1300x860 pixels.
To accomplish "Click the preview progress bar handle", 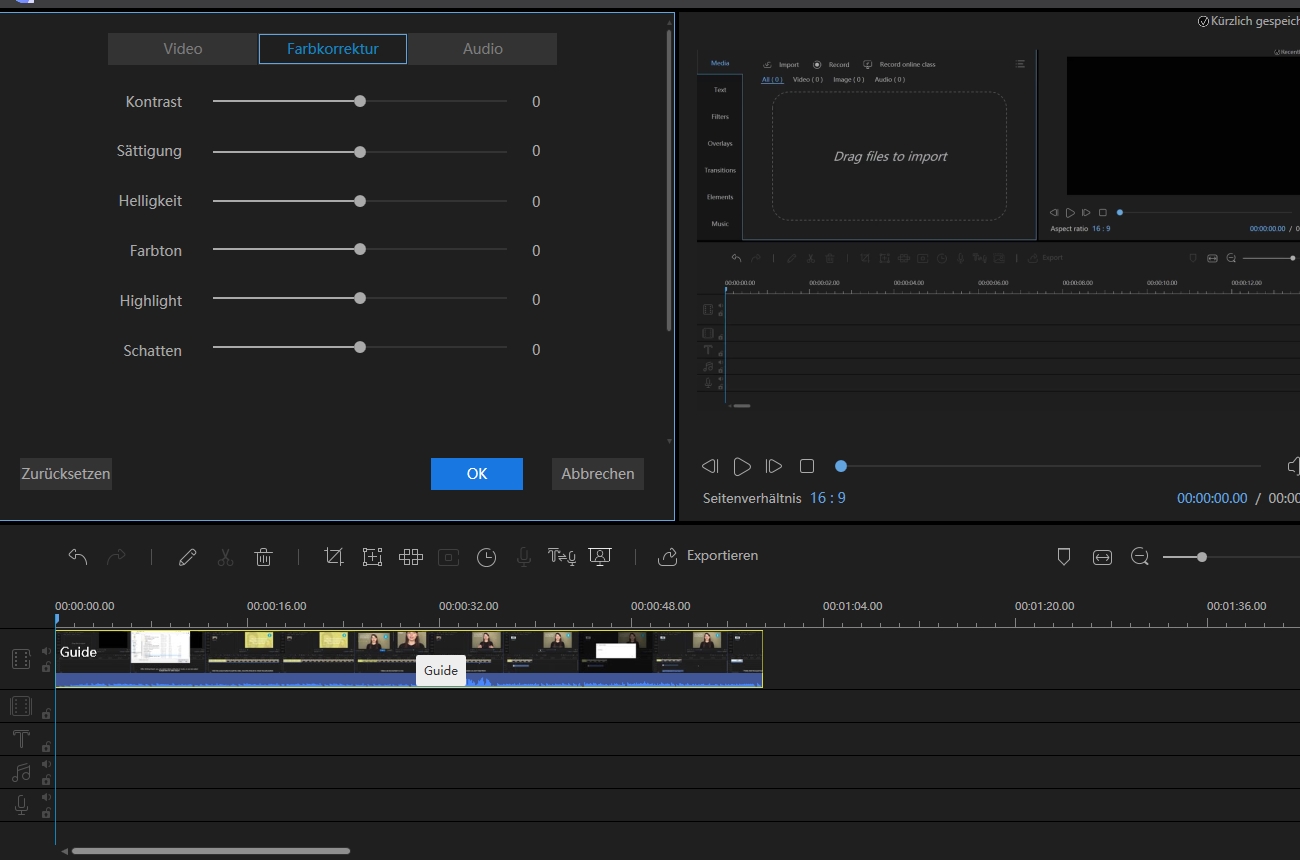I will point(841,466).
